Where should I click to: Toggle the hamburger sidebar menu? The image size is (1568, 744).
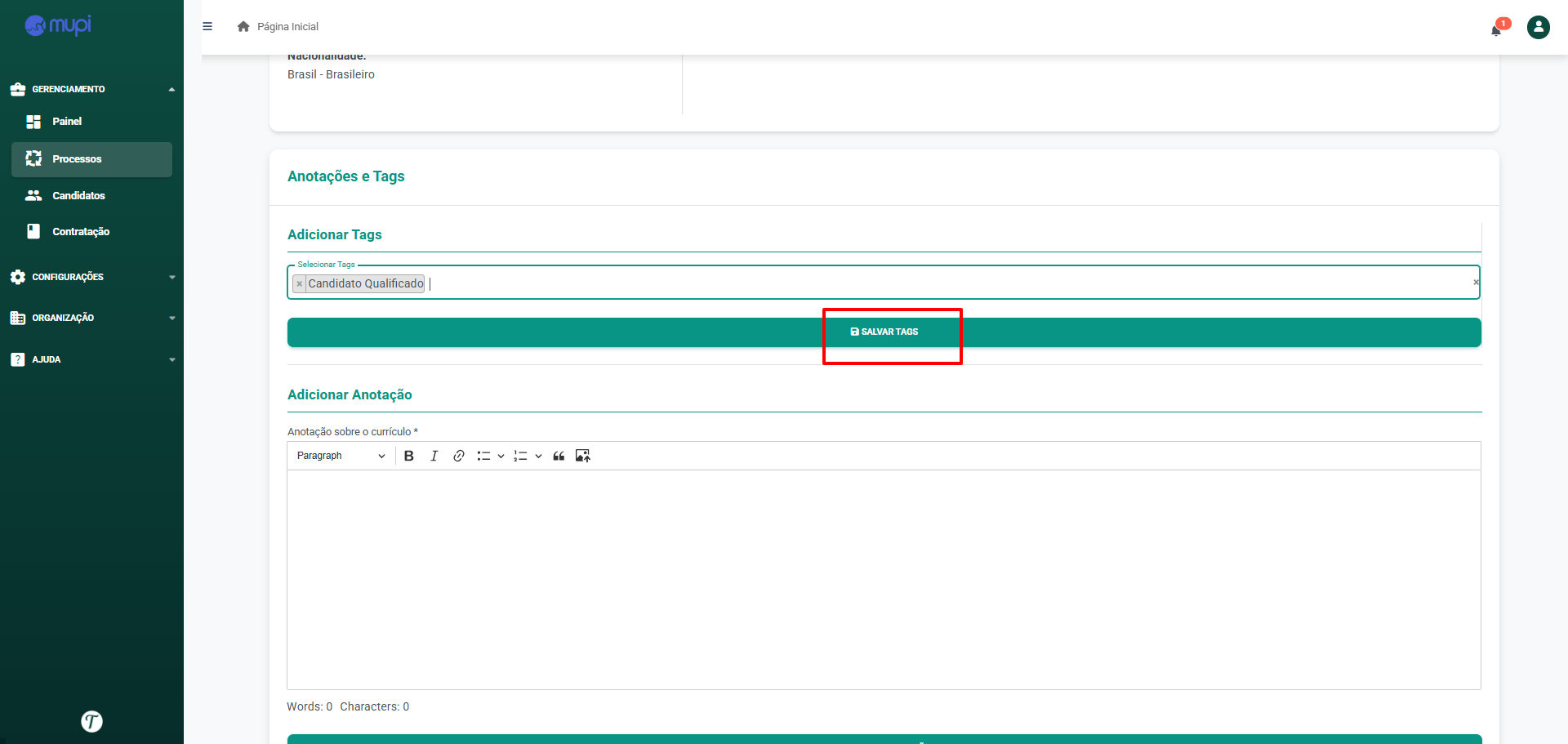click(x=207, y=26)
